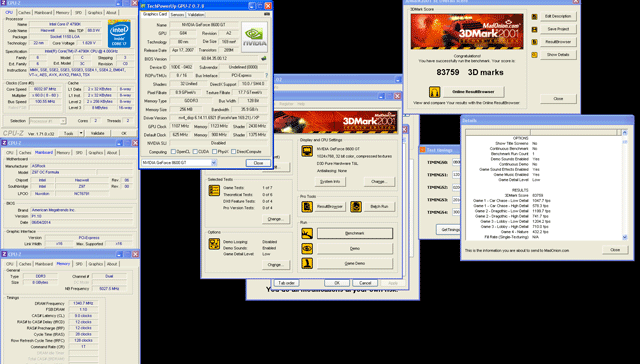The image size is (640, 364).
Task: Click the CPU-Z Memory window title icon
Action: coord(4,254)
